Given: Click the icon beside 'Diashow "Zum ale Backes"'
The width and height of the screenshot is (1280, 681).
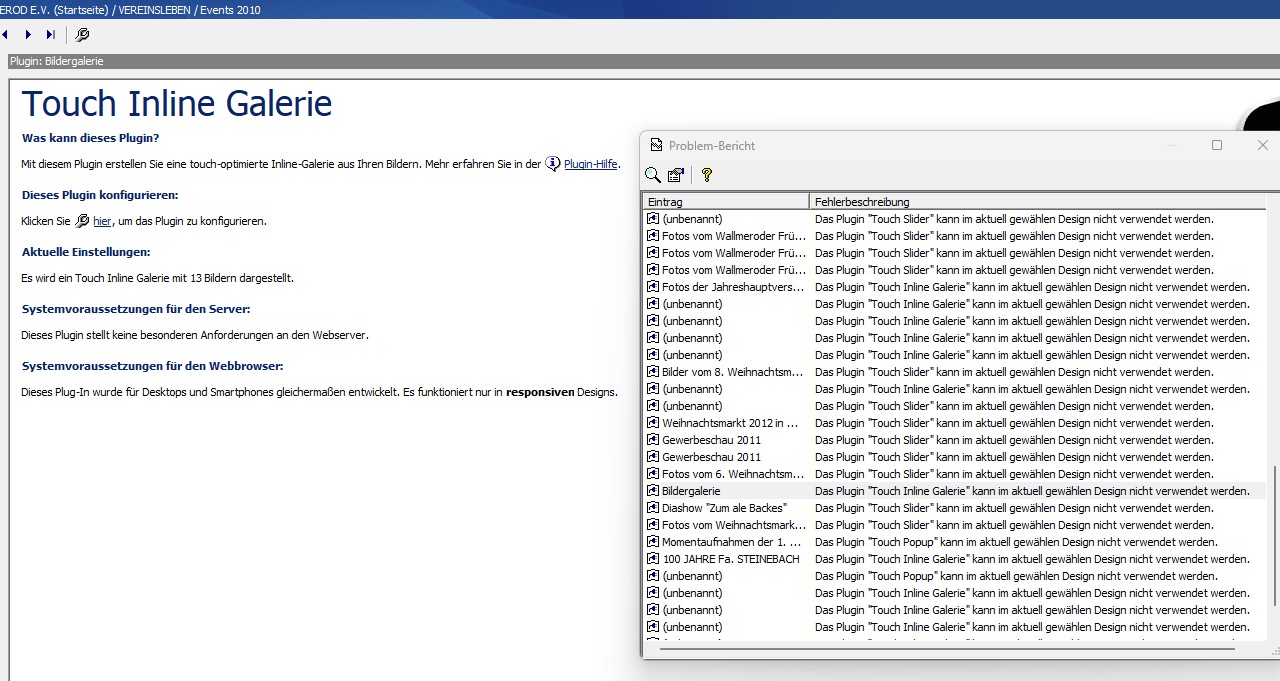Looking at the screenshot, I should point(653,508).
